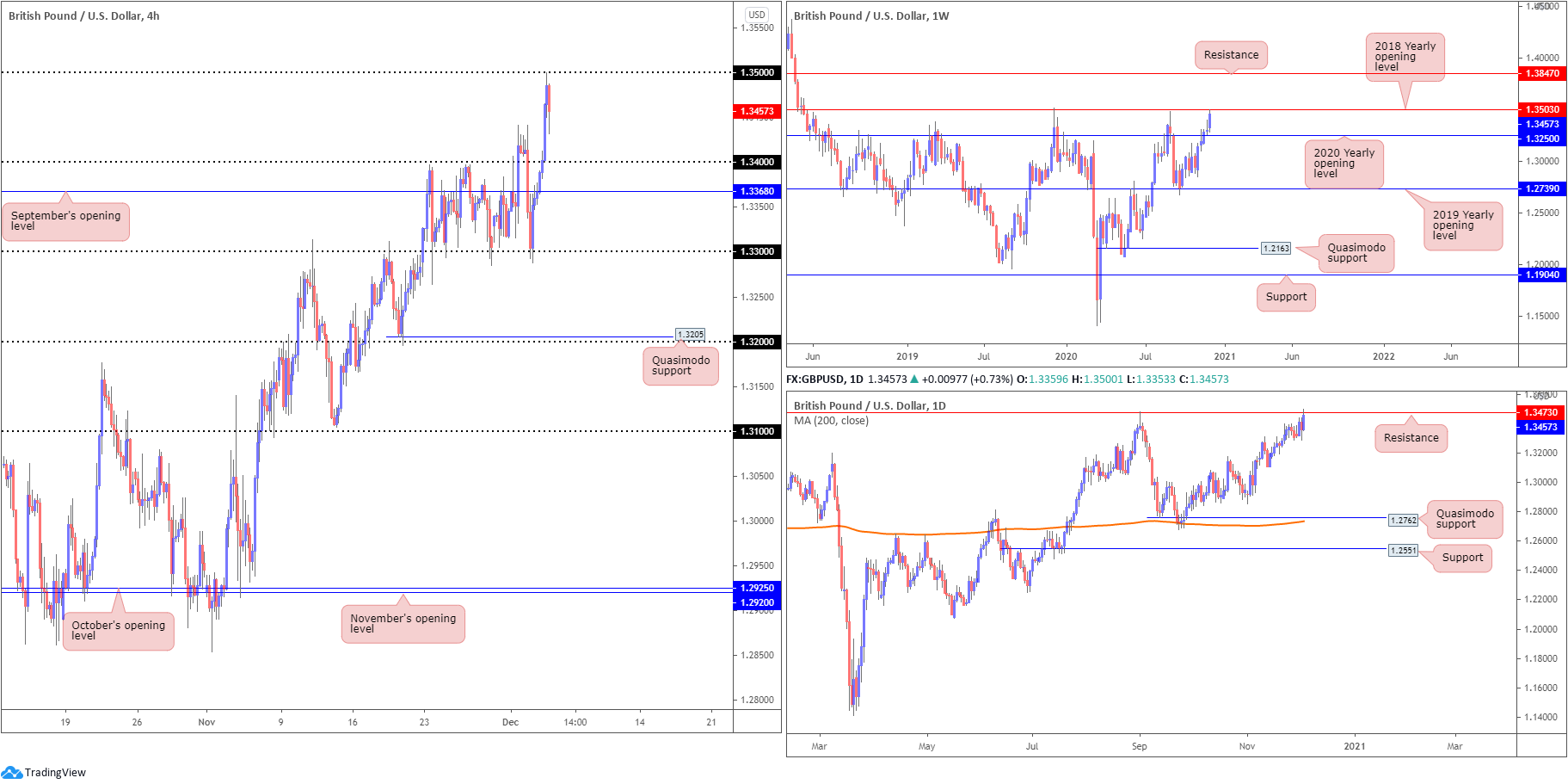Click the British Pound / U.S. Dollar, 4h title
Image resolution: width=1568 pixels, height=784 pixels.
[x=84, y=15]
